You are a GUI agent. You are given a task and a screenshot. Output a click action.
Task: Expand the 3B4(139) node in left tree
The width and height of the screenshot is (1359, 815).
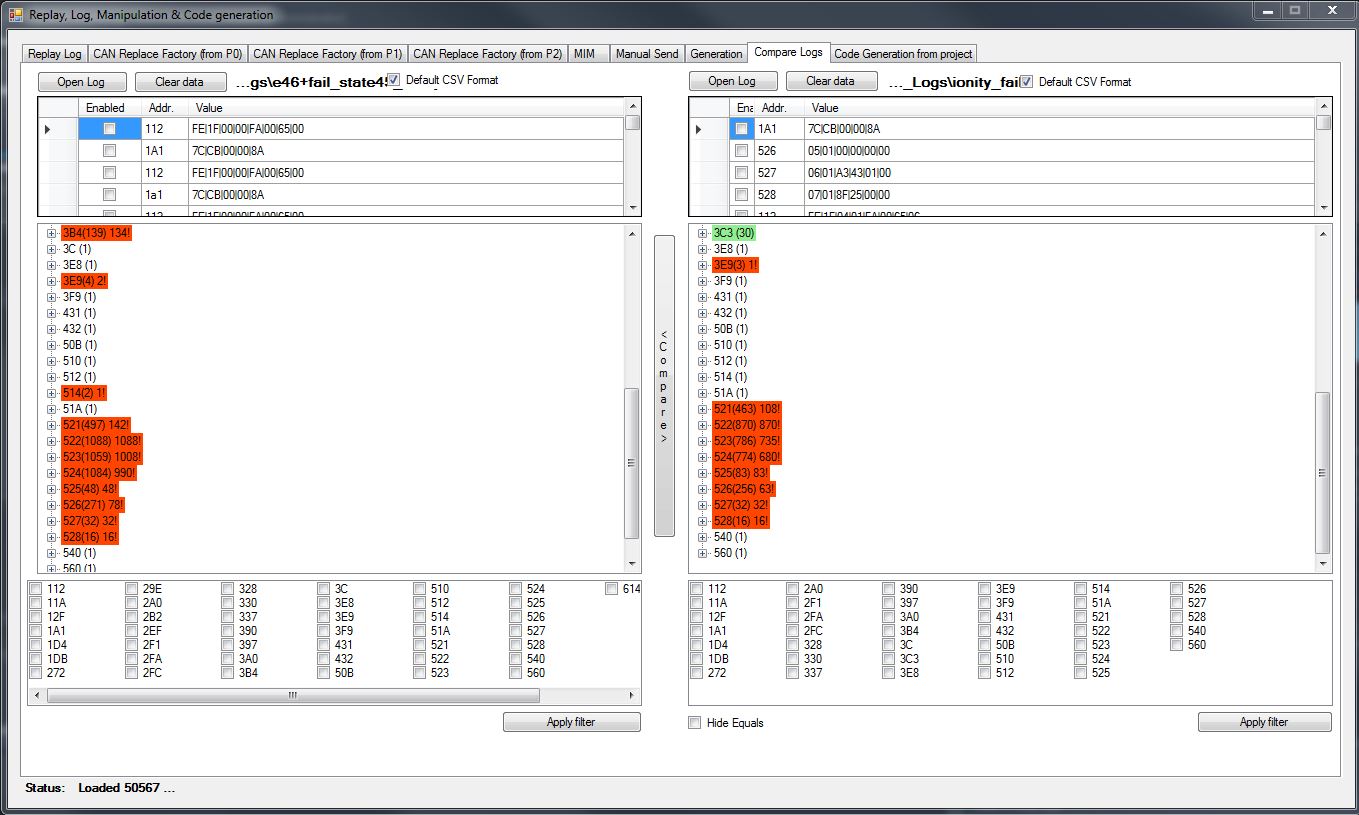pos(52,233)
